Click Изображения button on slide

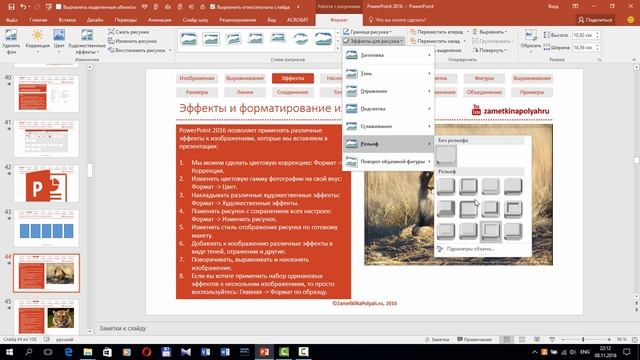[x=197, y=78]
